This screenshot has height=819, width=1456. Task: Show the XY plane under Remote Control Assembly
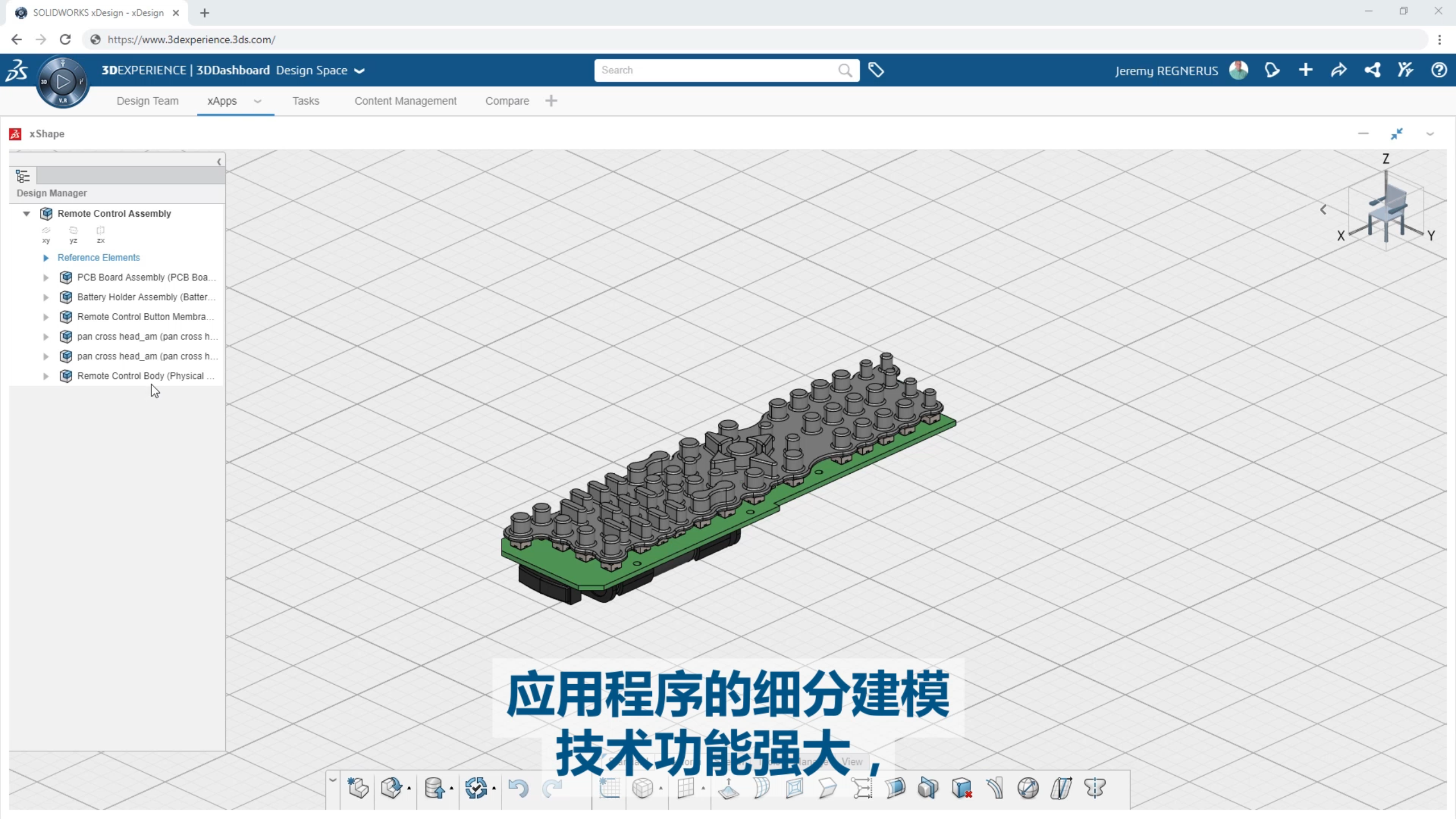[x=45, y=233]
